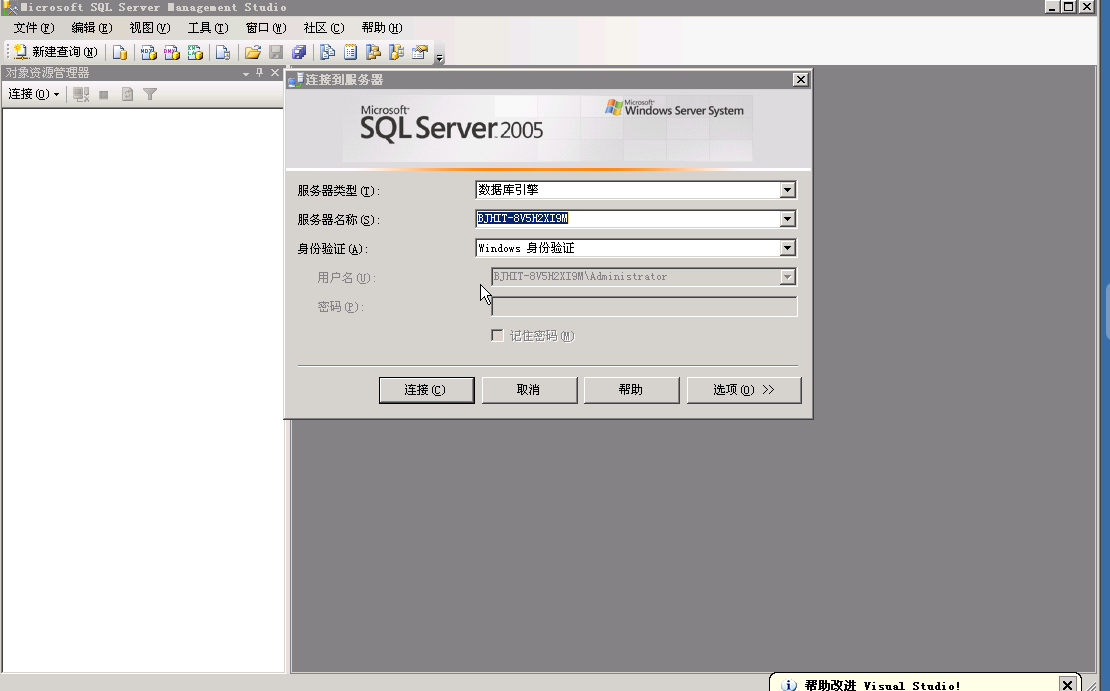Open the Summary page toolbar icon

coord(350,52)
